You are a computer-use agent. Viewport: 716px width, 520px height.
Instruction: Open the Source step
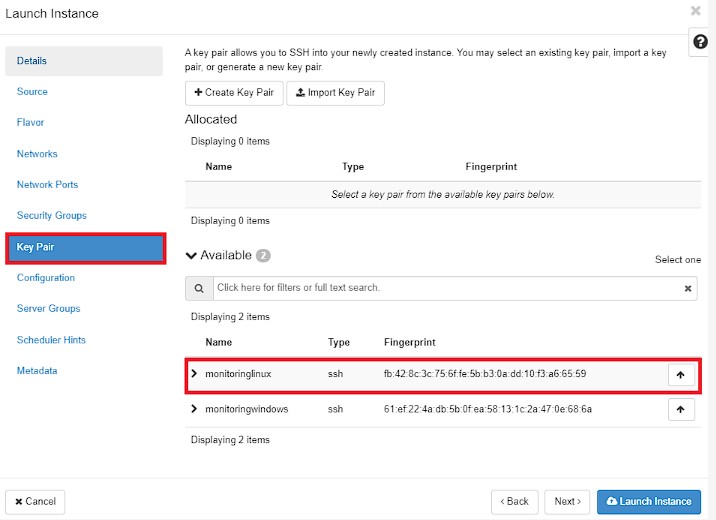point(32,91)
